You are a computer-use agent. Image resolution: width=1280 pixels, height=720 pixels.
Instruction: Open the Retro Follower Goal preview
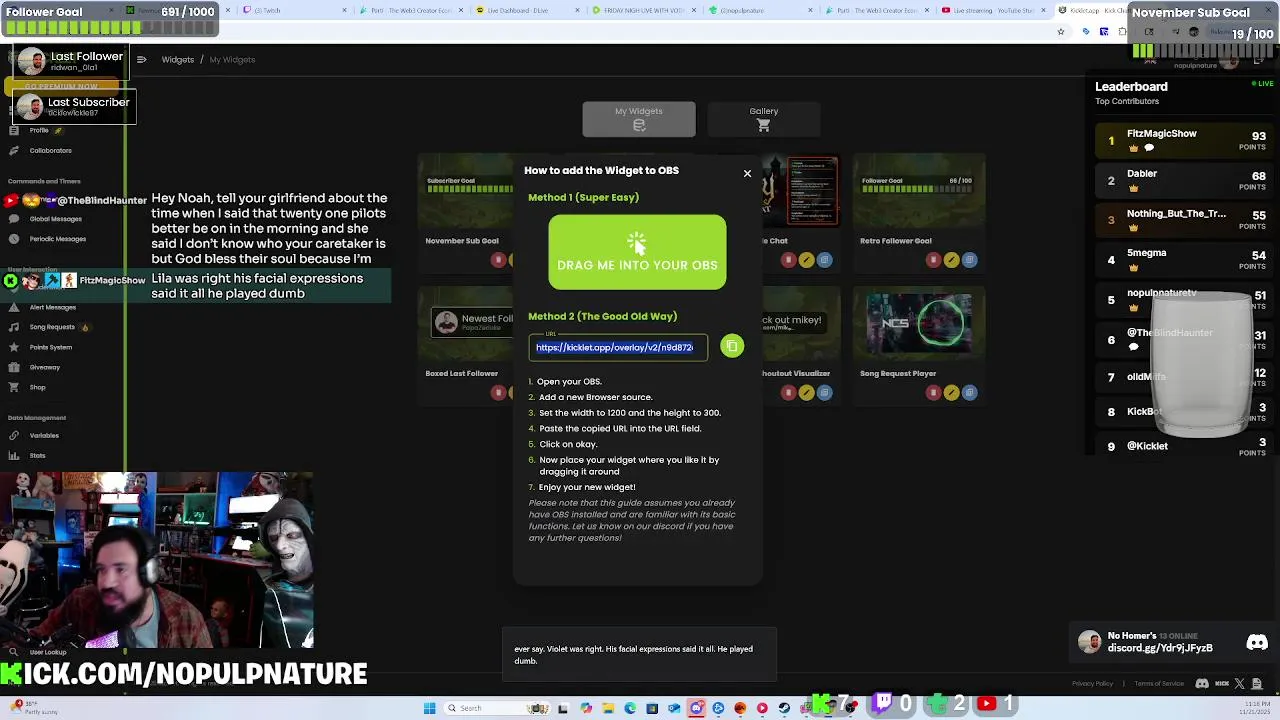[918, 192]
